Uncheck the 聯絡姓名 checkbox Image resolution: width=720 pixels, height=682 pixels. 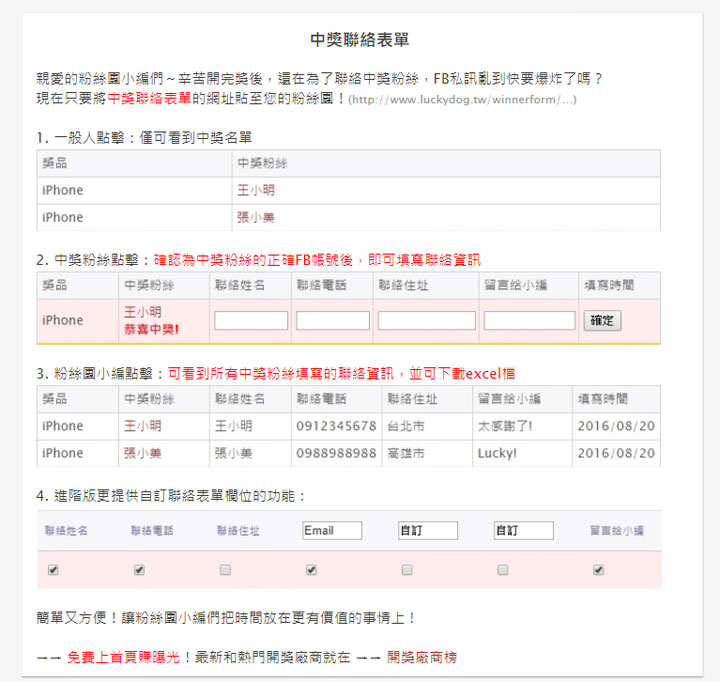(x=53, y=570)
